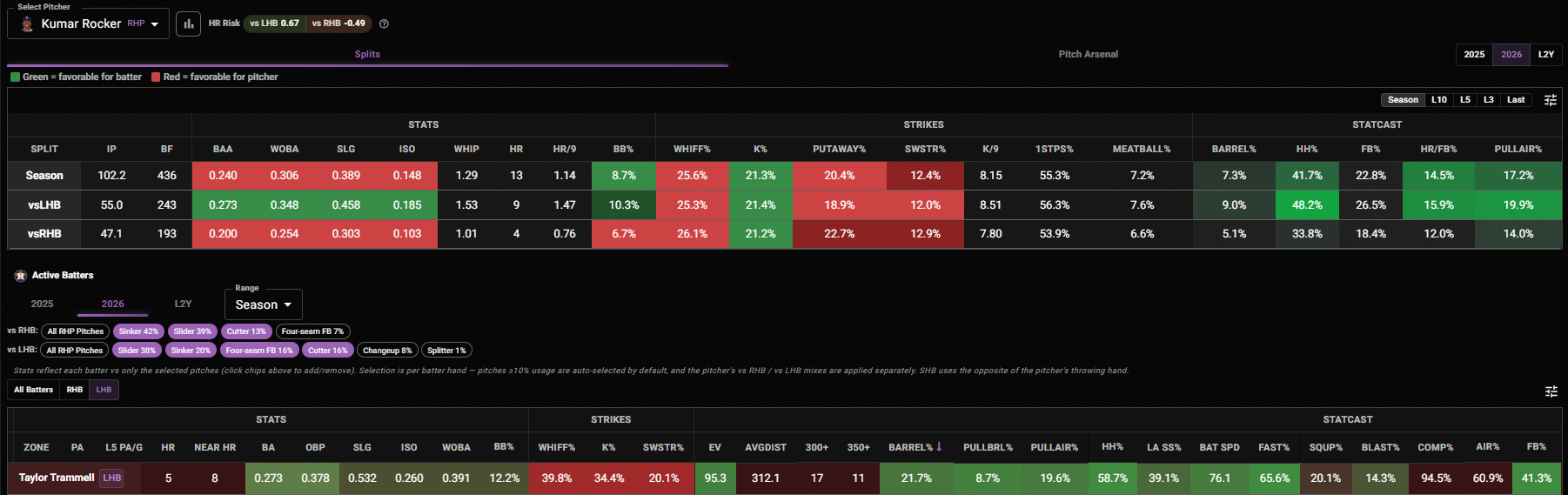Open the bar chart icon beside pitcher selector
The image size is (1568, 495).
pyautogui.click(x=188, y=23)
